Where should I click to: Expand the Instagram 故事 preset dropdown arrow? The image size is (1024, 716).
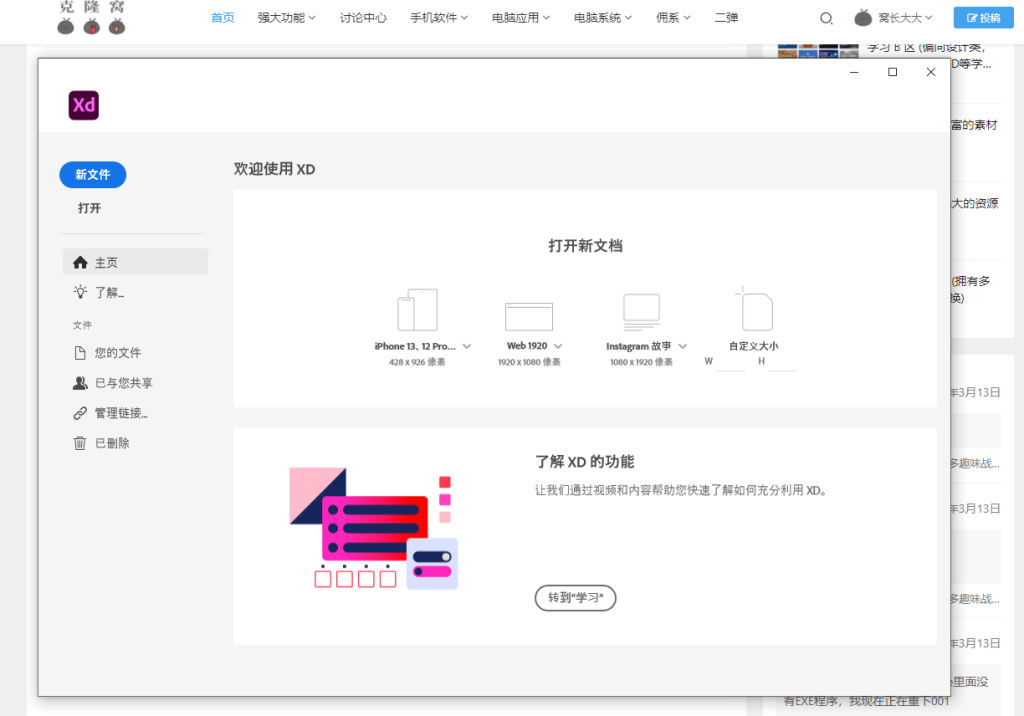click(x=682, y=346)
